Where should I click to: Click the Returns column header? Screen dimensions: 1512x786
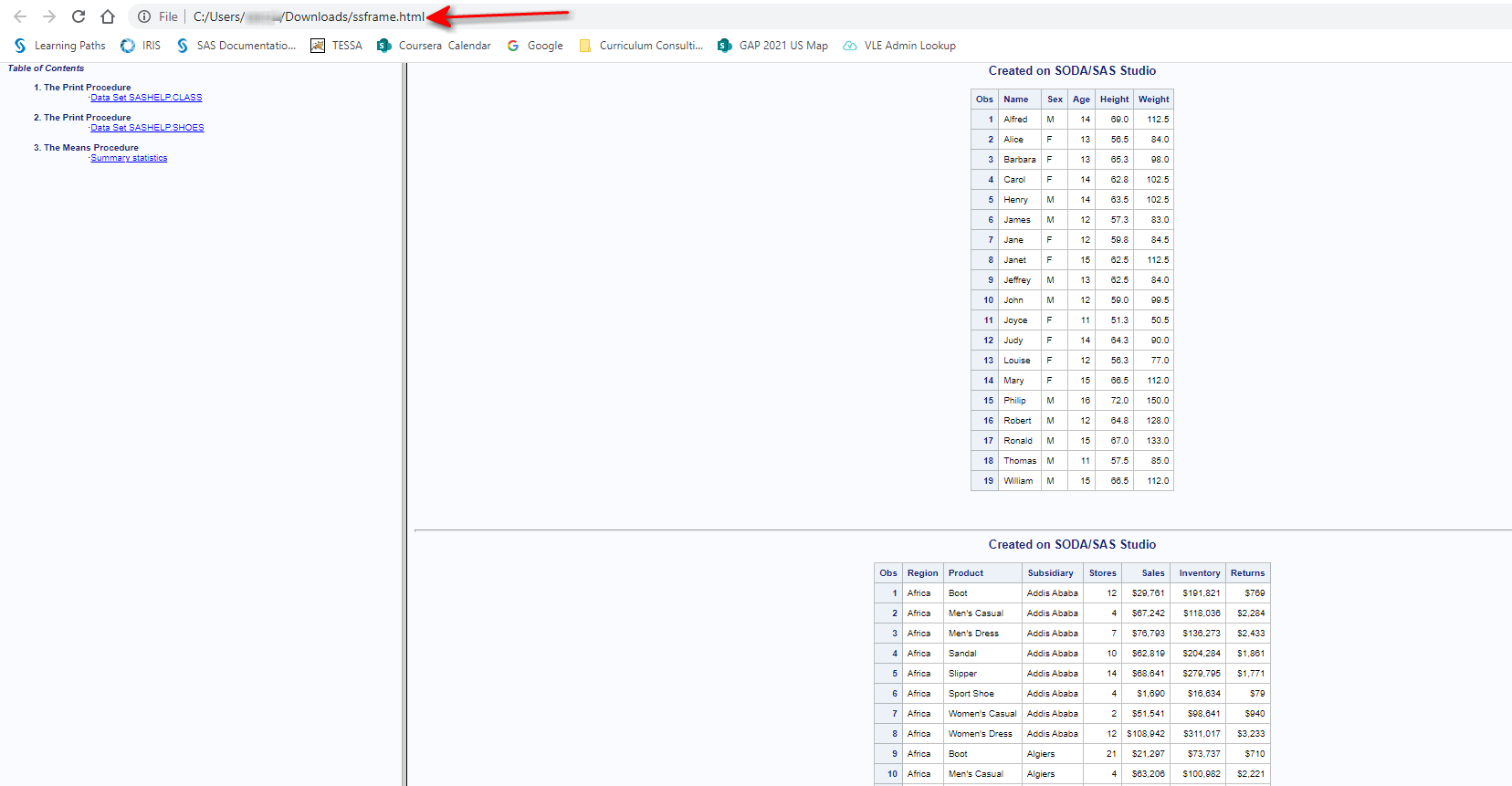point(1247,573)
